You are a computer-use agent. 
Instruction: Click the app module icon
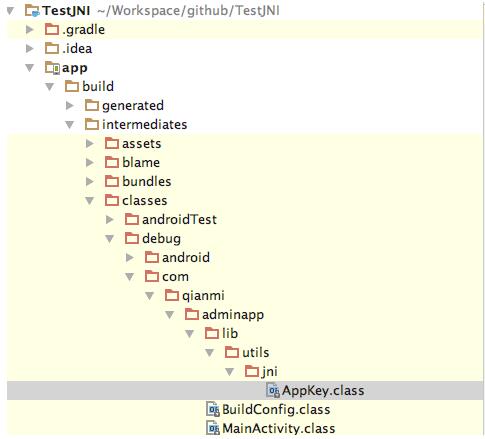[52, 68]
